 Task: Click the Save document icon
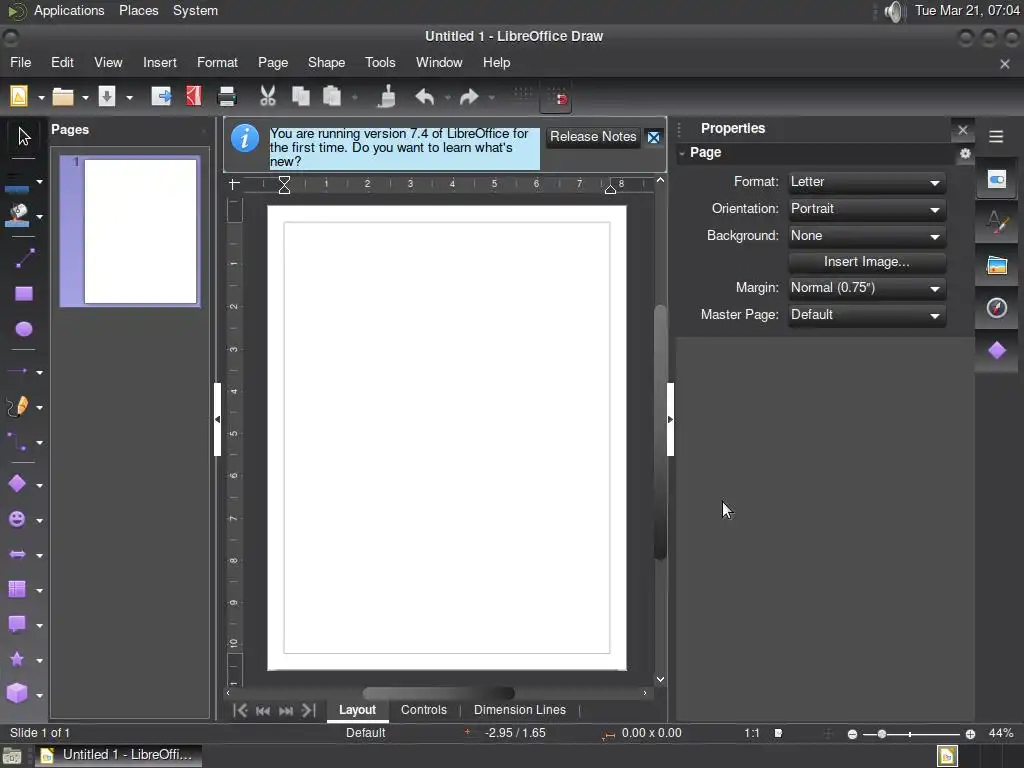[107, 97]
